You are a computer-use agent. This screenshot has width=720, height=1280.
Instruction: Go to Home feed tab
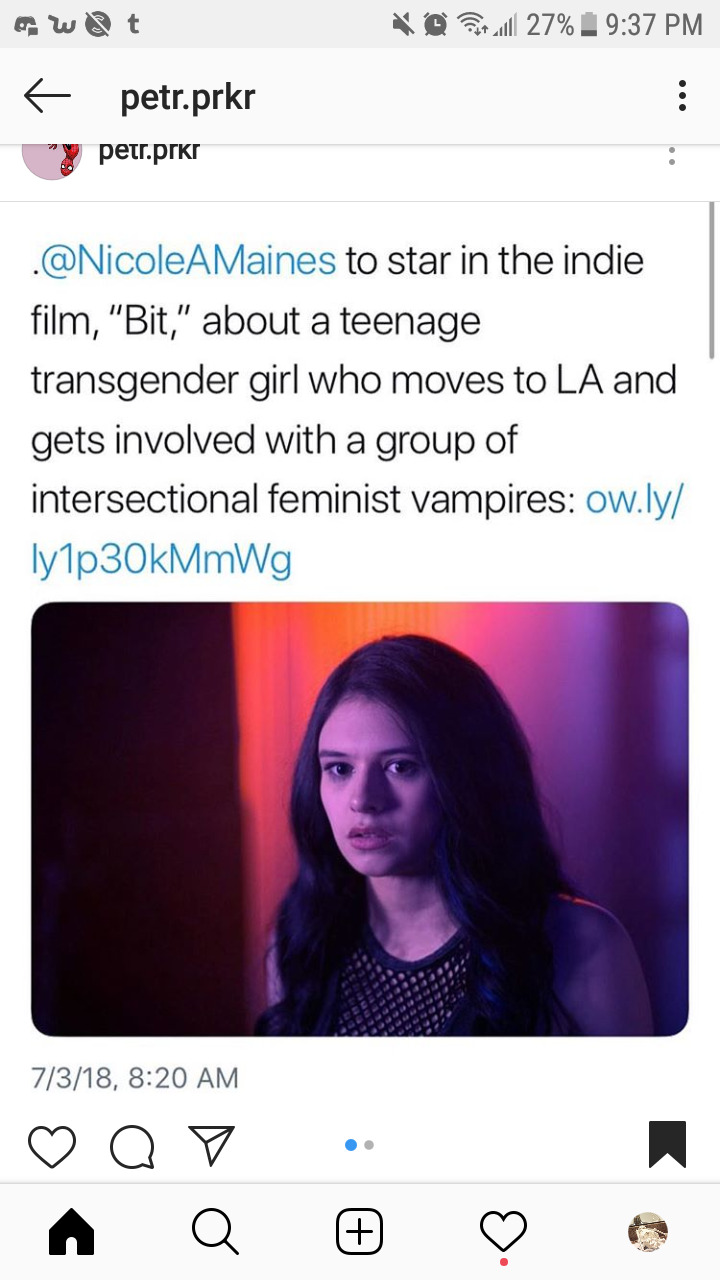[x=71, y=1232]
